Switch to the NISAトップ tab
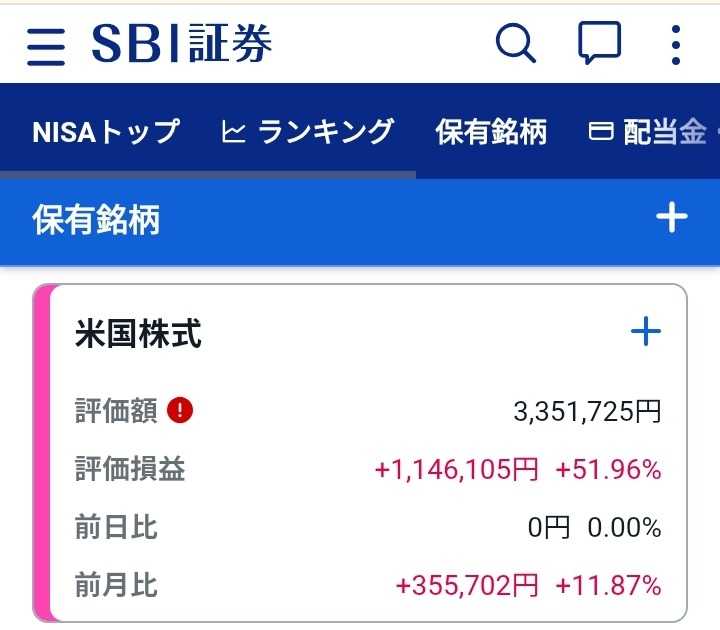 pos(106,132)
